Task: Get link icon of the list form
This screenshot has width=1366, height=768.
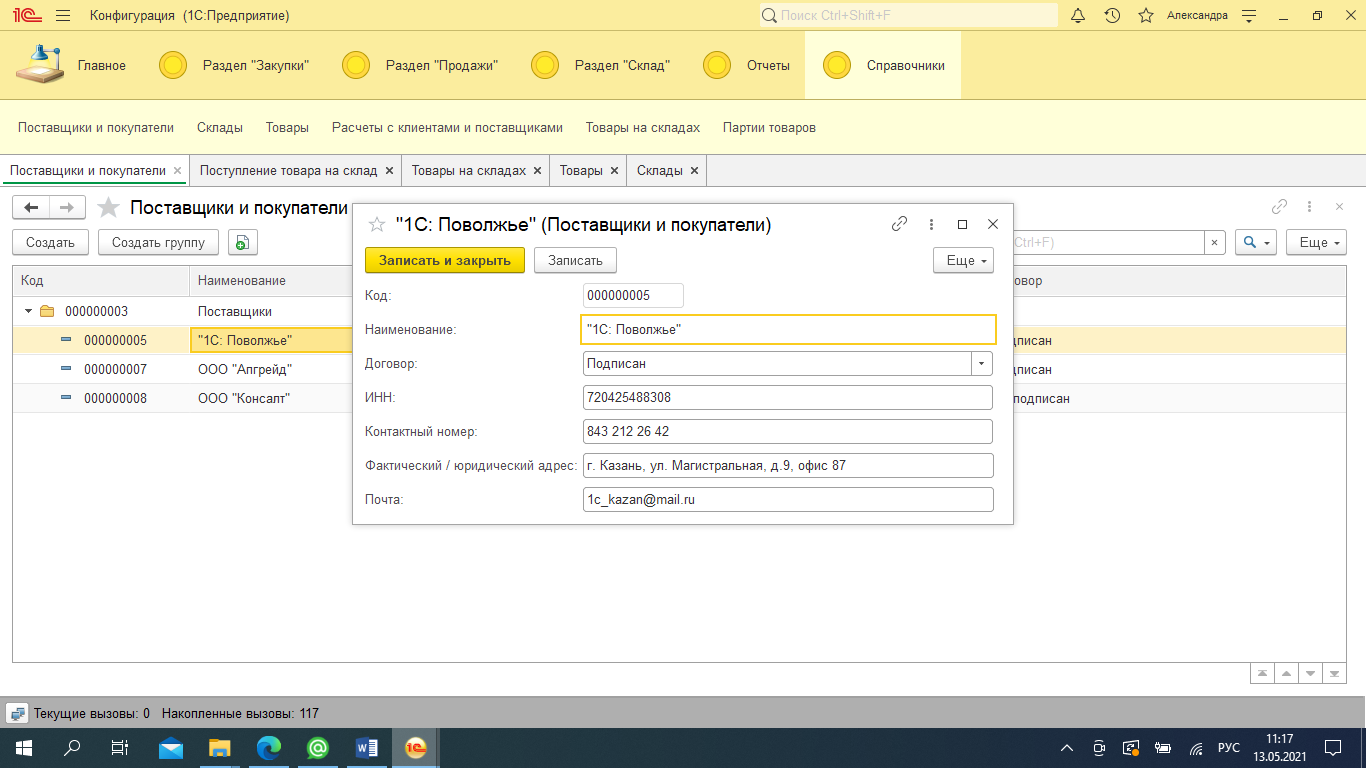Action: pyautogui.click(x=1279, y=206)
